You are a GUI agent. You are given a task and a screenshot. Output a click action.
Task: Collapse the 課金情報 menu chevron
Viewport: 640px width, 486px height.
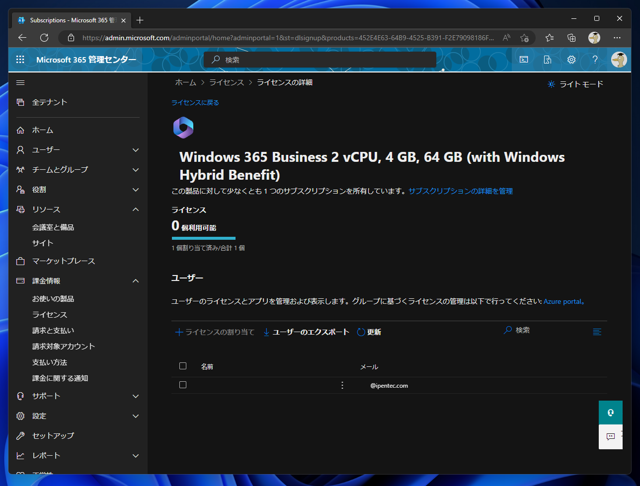[136, 281]
